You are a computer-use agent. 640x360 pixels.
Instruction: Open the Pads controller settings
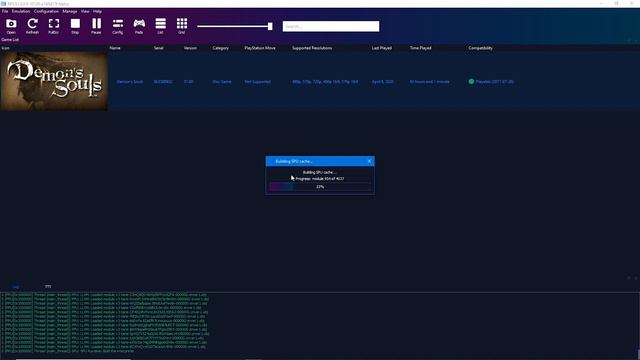[x=139, y=26]
